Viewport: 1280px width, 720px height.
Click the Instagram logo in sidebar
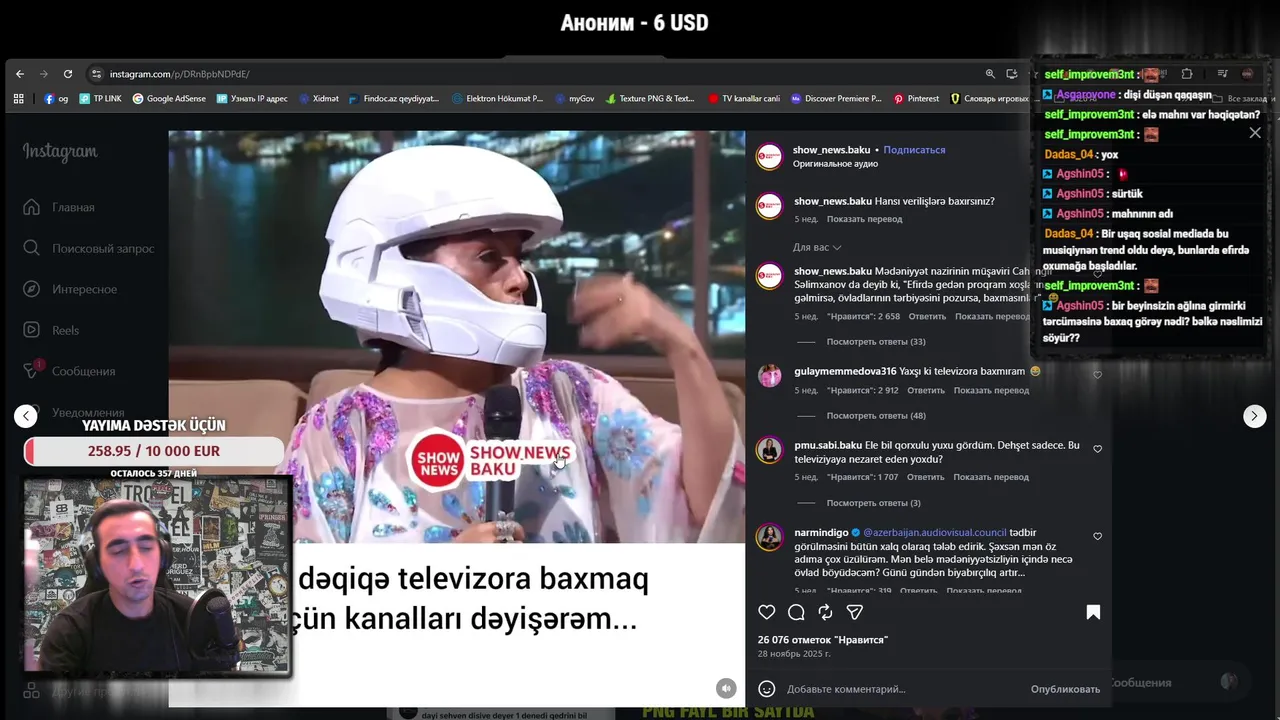60,152
